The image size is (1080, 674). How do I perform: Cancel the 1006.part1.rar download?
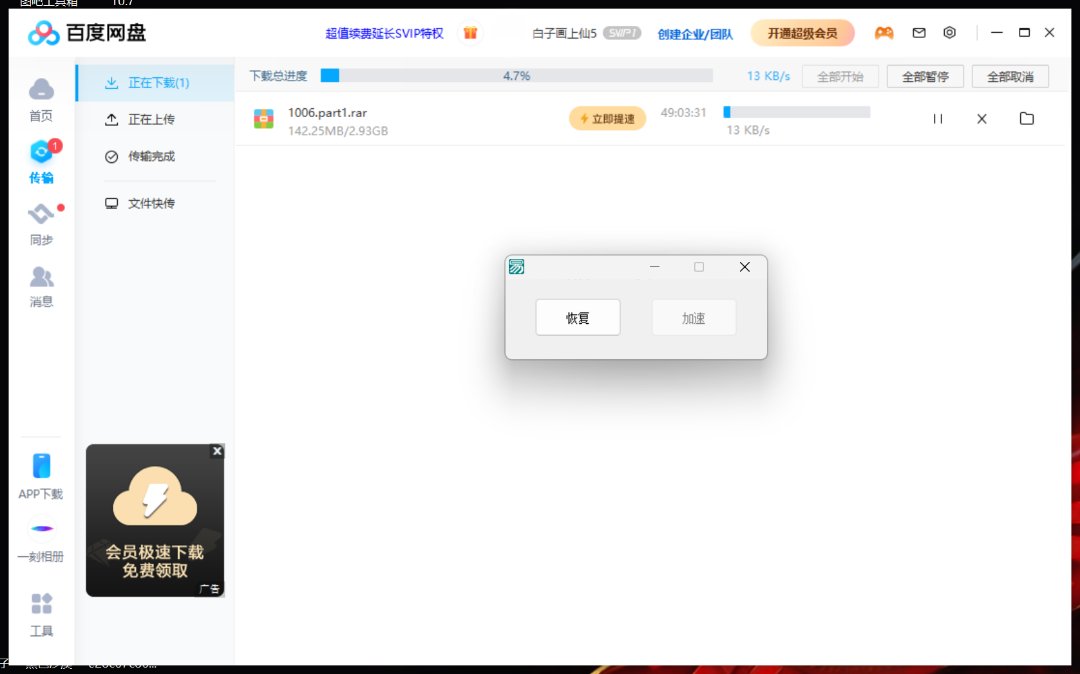(982, 119)
